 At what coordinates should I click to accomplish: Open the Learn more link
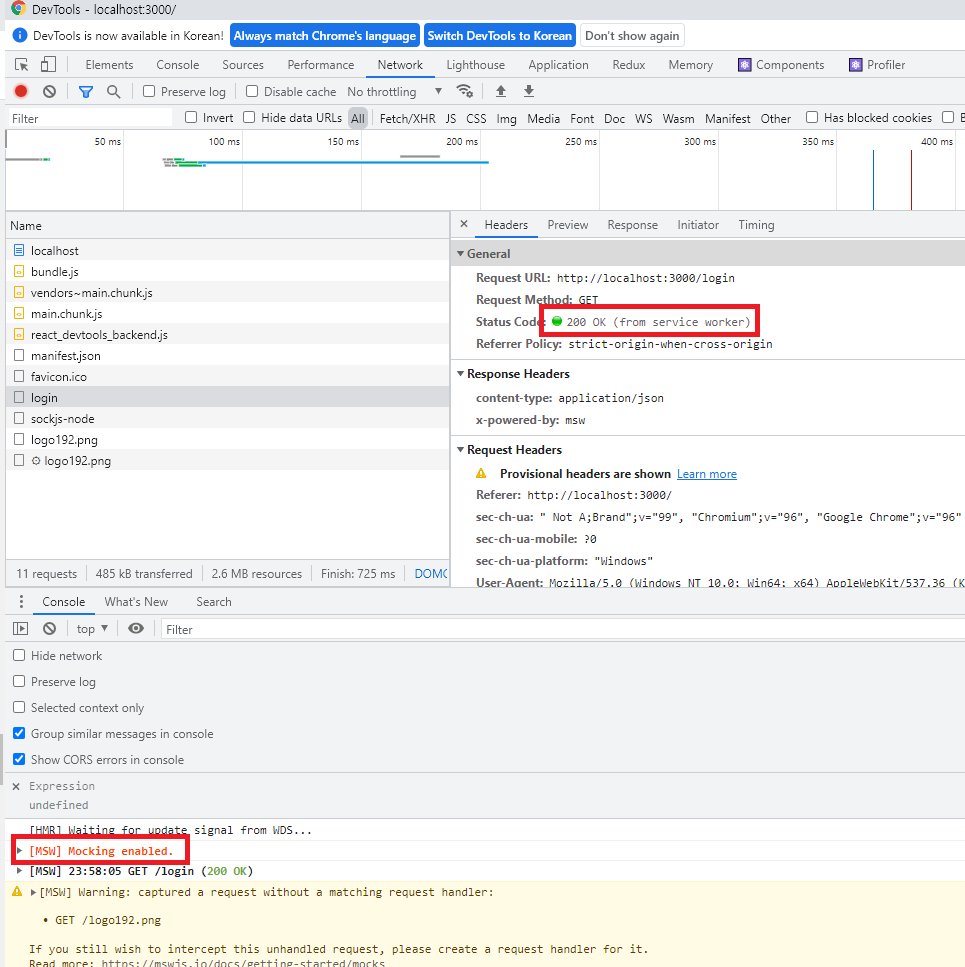707,474
